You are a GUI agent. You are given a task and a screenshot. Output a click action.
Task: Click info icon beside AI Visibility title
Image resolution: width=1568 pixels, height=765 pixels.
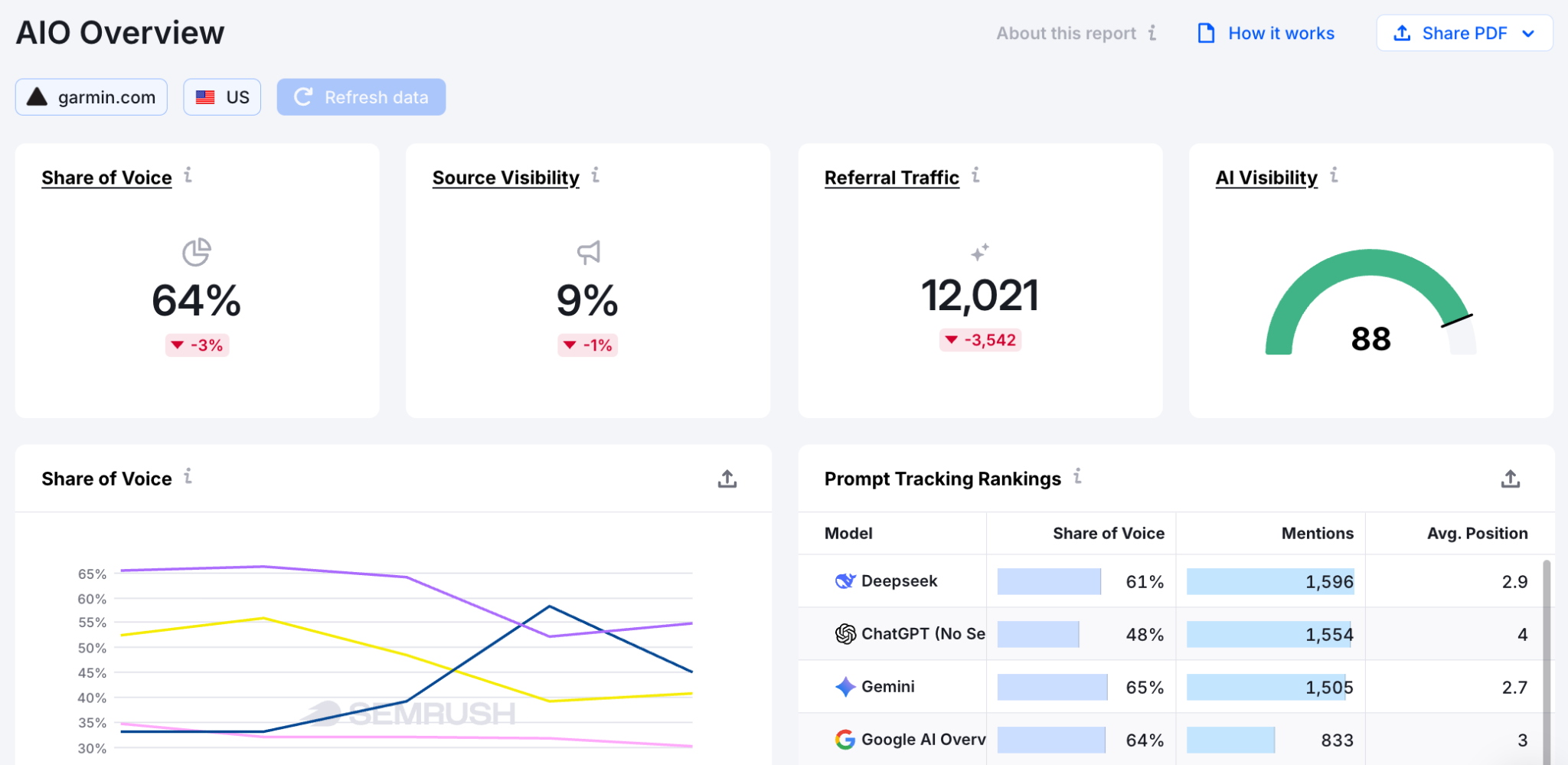[1334, 175]
